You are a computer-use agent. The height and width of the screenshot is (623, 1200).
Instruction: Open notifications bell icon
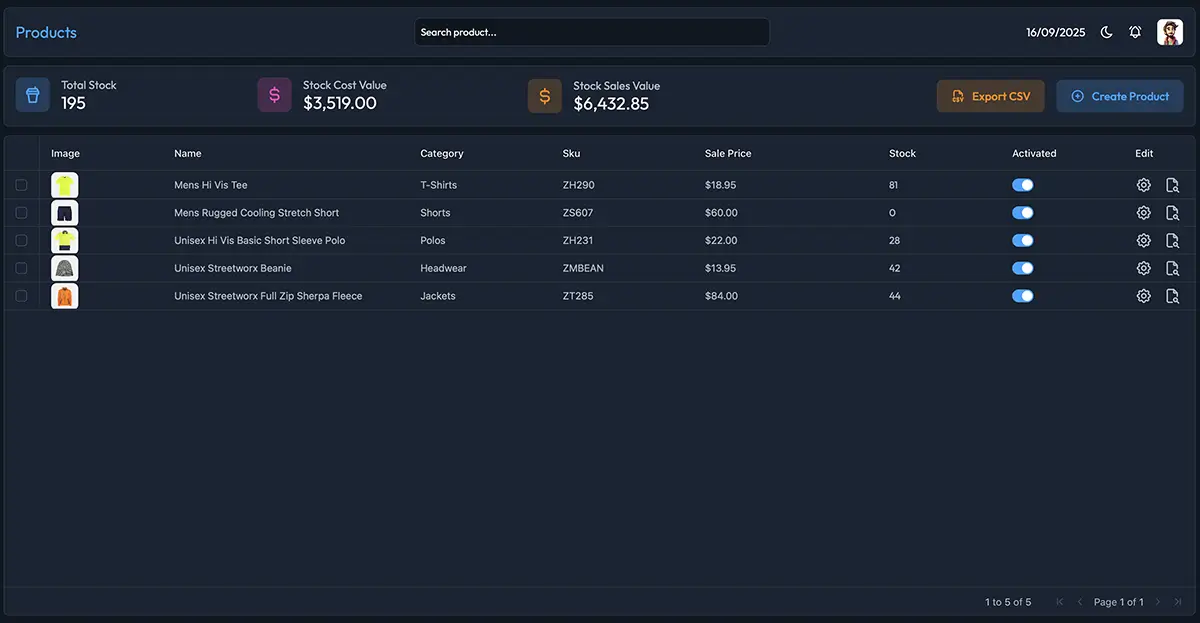1135,32
